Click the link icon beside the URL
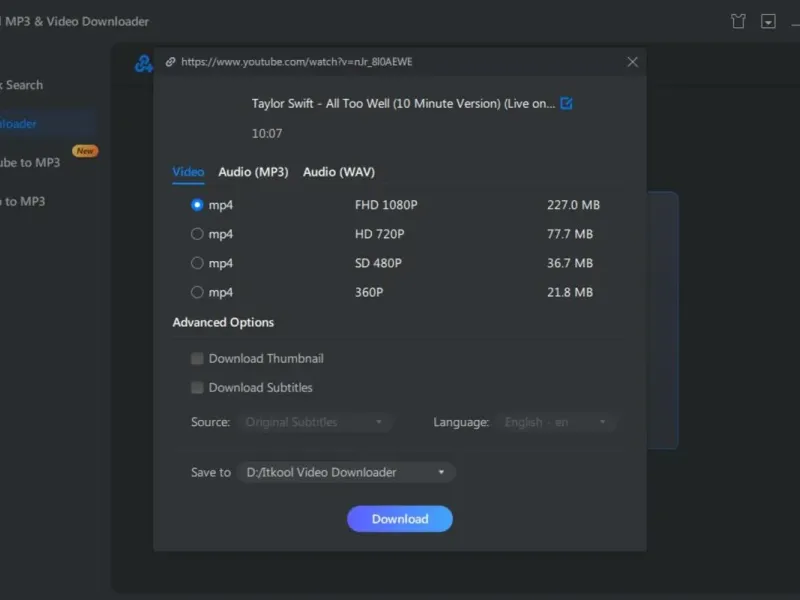 tap(170, 62)
